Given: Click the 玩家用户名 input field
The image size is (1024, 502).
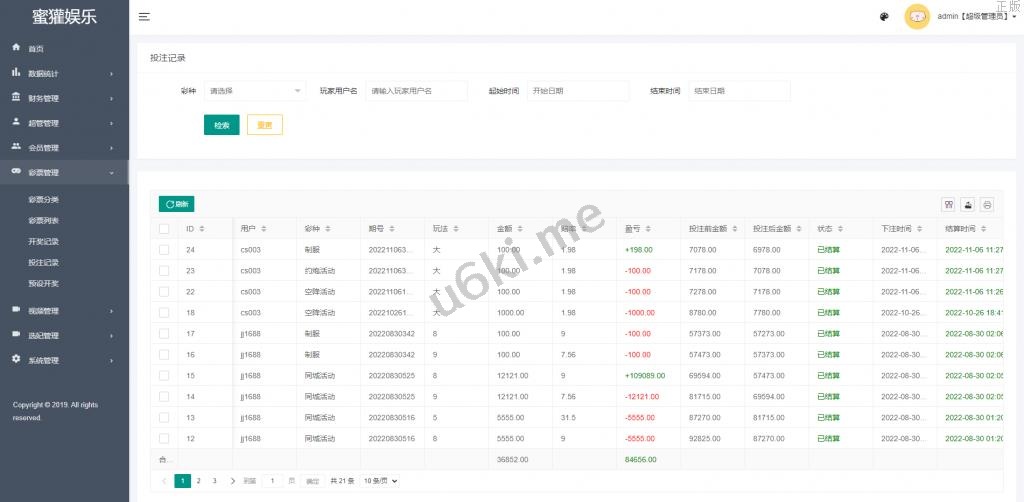Looking at the screenshot, I should [x=416, y=91].
